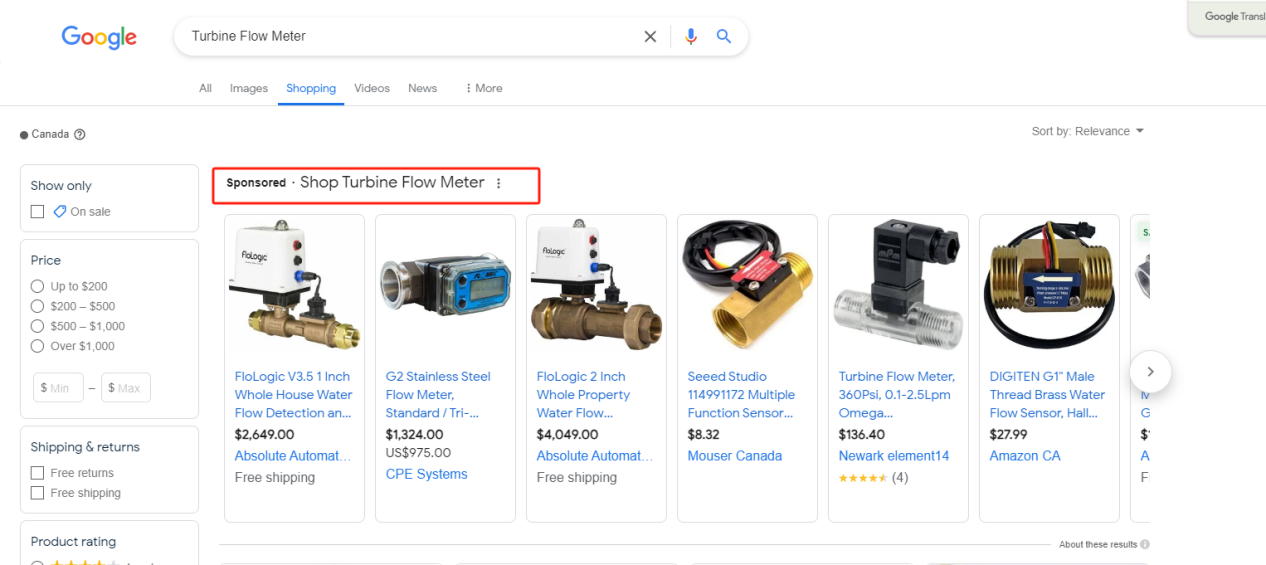1266x565 pixels.
Task: Visit the CPE Systems seller link
Action: (x=426, y=474)
